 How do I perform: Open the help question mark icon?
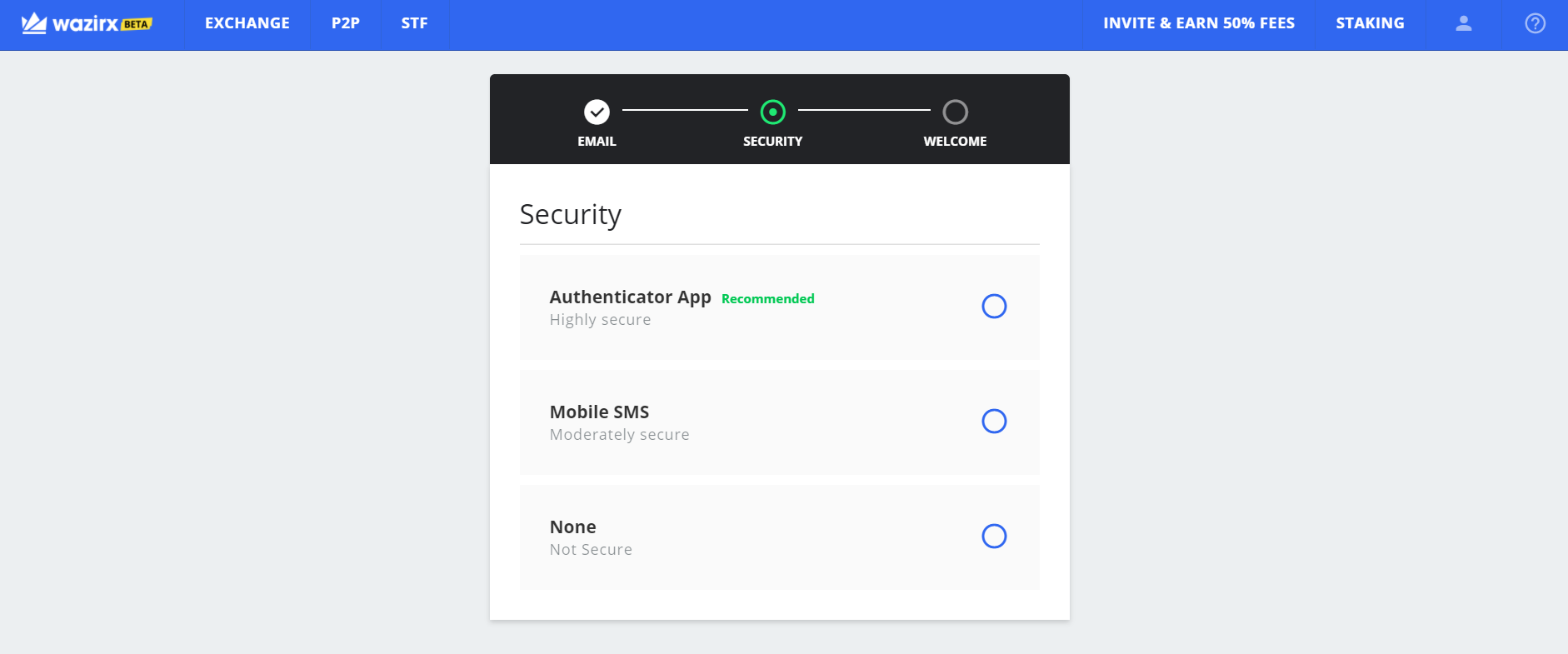(x=1535, y=23)
